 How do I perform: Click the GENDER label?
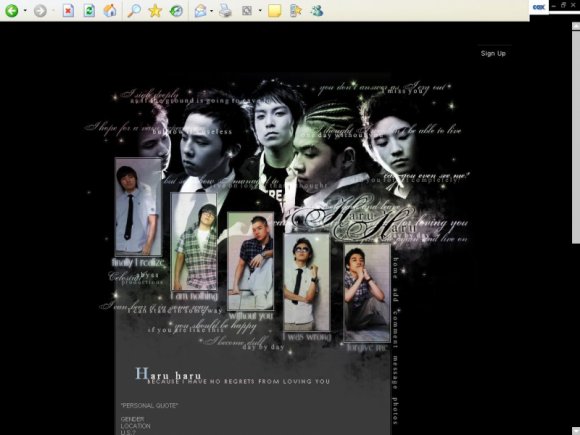[132, 419]
